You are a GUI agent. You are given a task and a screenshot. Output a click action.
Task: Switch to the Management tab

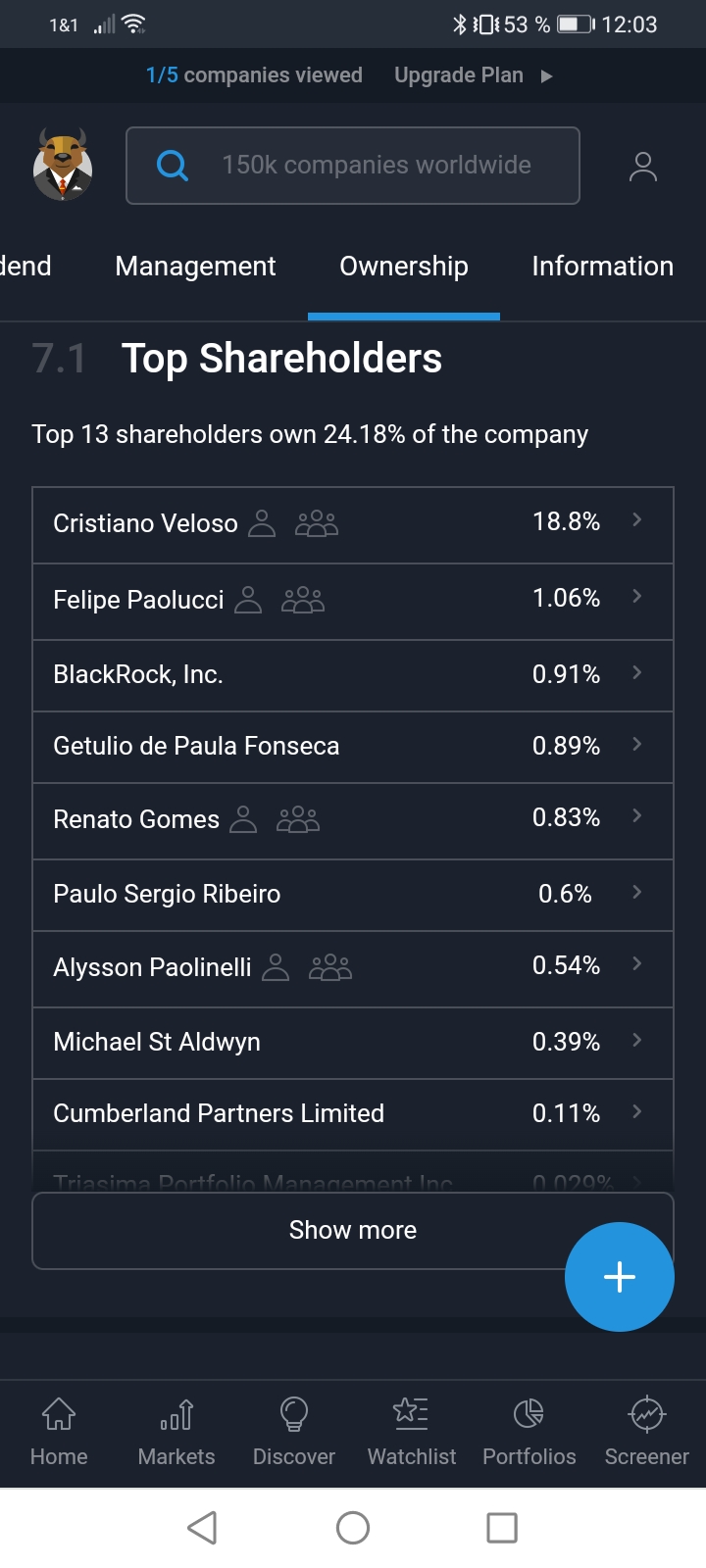pyautogui.click(x=195, y=267)
